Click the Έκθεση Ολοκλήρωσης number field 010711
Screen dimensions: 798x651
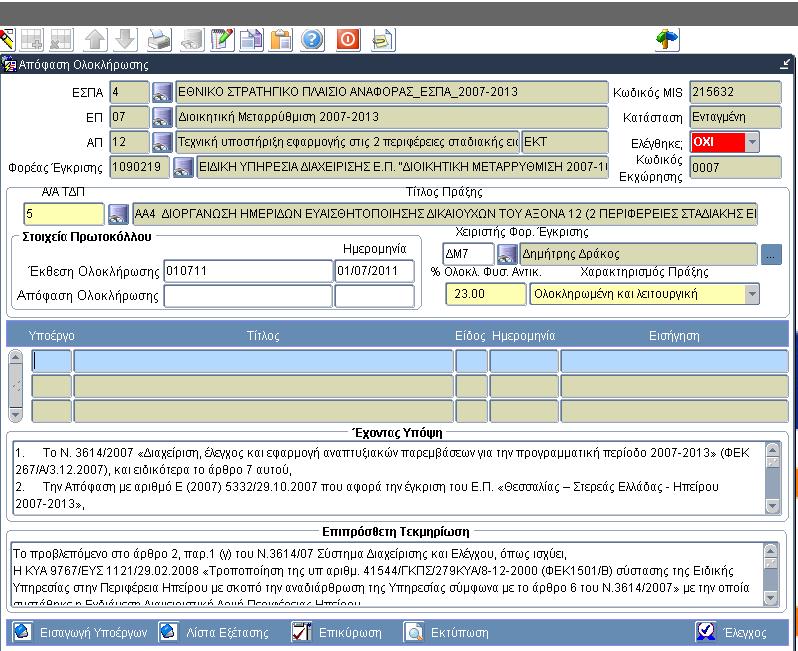coord(248,271)
